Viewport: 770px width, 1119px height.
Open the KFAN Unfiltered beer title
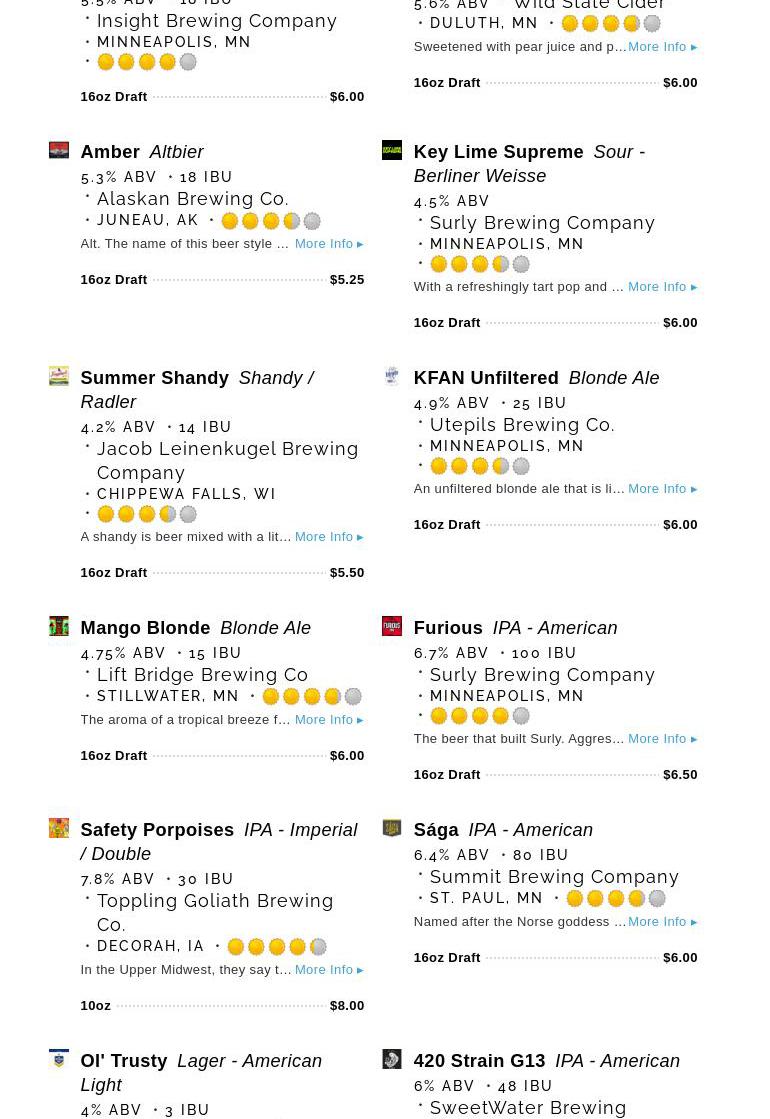point(486,378)
